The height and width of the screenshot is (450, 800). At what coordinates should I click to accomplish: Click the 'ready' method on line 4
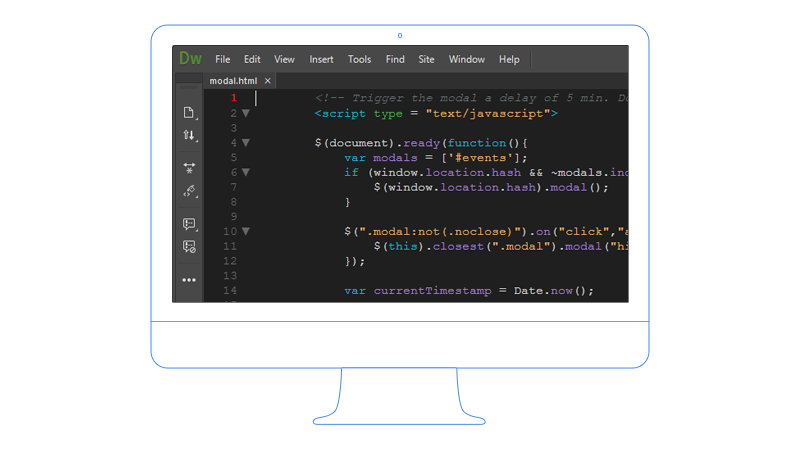pyautogui.click(x=421, y=143)
